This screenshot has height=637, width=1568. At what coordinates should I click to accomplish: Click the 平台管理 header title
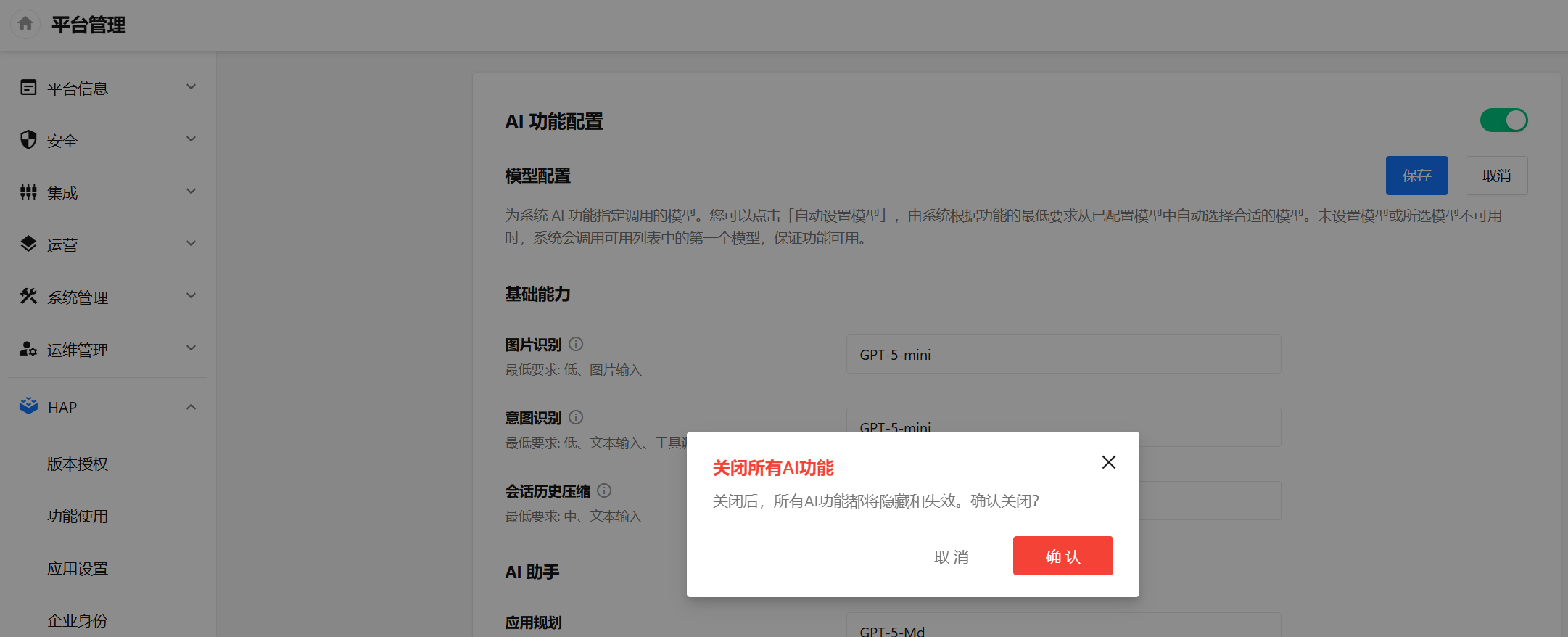(x=88, y=25)
